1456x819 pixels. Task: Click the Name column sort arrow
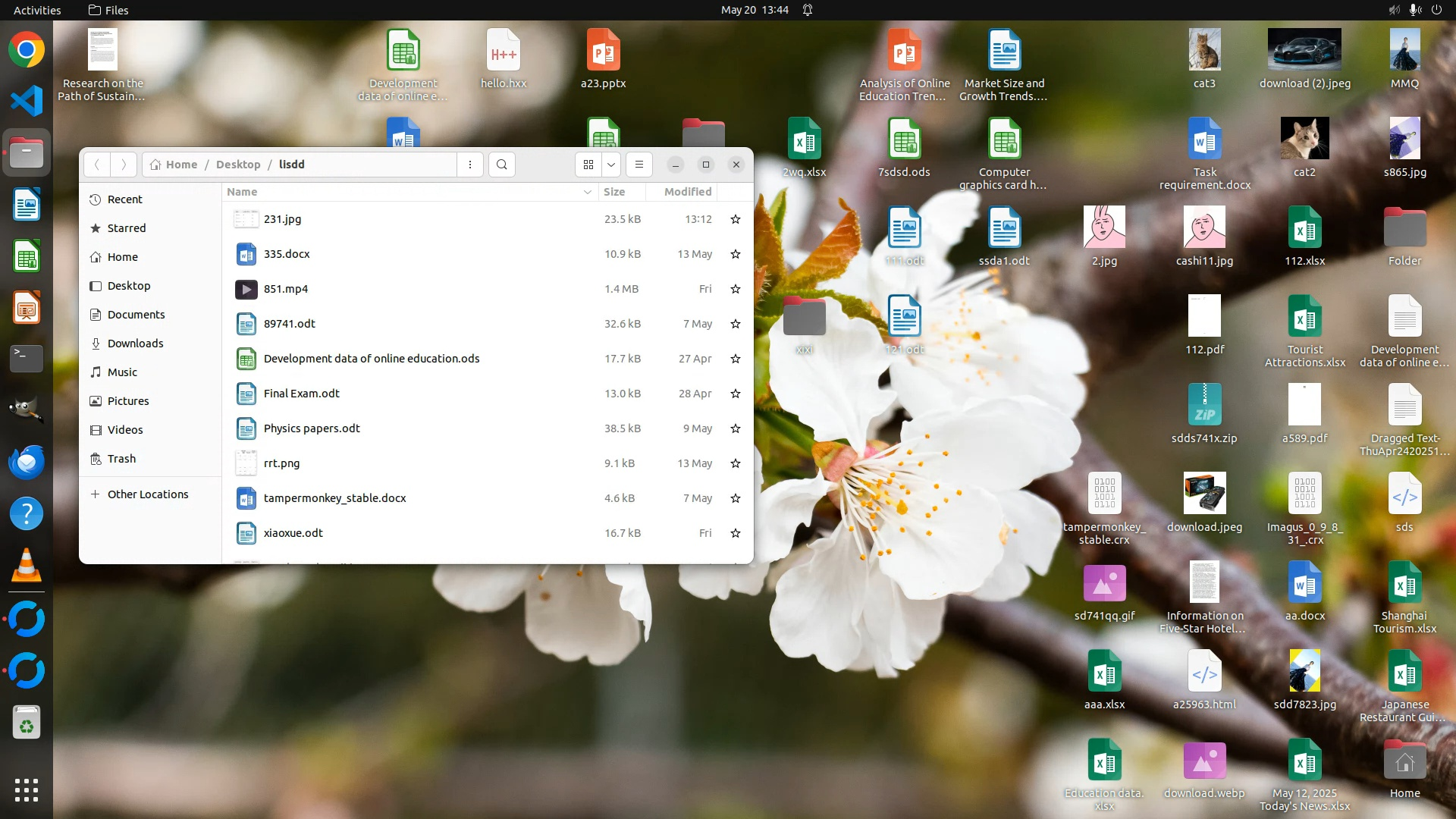[x=587, y=192]
